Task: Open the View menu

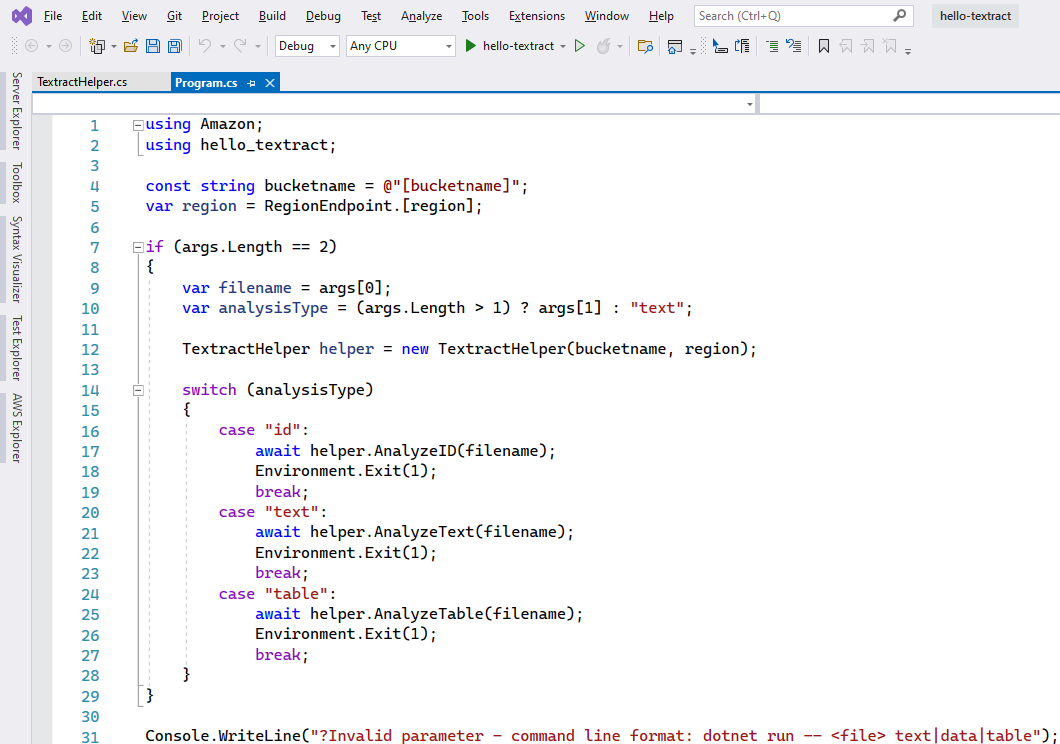Action: 134,16
